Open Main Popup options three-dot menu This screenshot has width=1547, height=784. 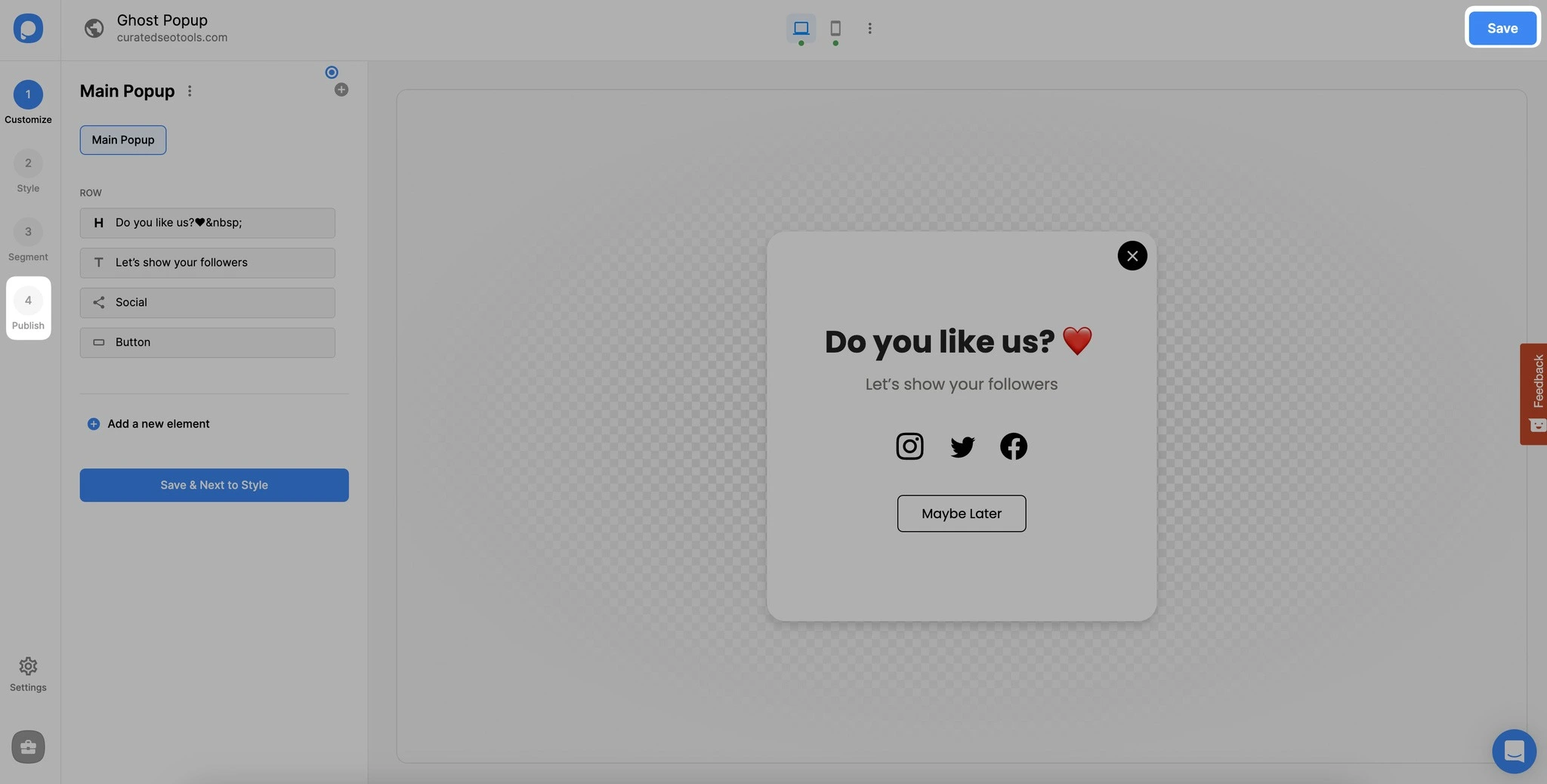pos(190,91)
